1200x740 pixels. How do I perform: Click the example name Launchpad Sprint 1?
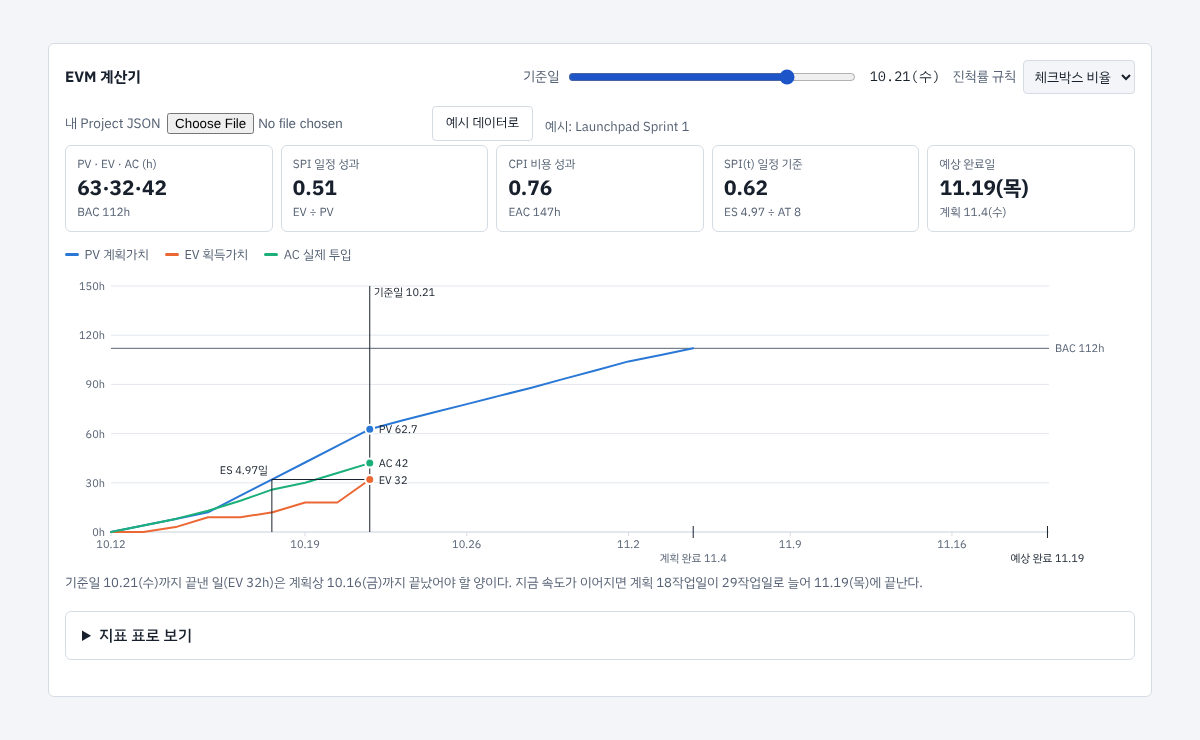[x=632, y=126]
